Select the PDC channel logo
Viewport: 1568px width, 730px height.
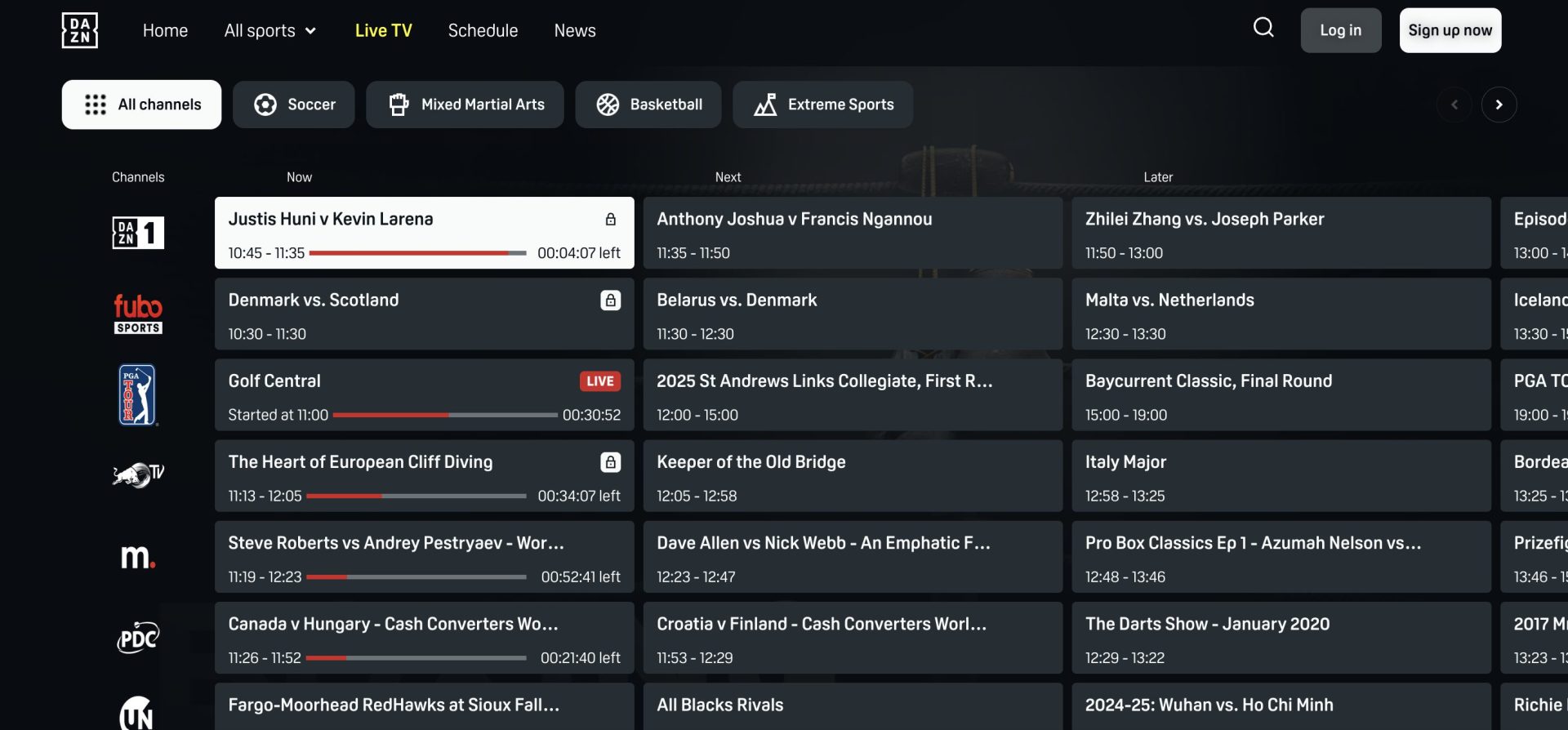click(x=138, y=637)
